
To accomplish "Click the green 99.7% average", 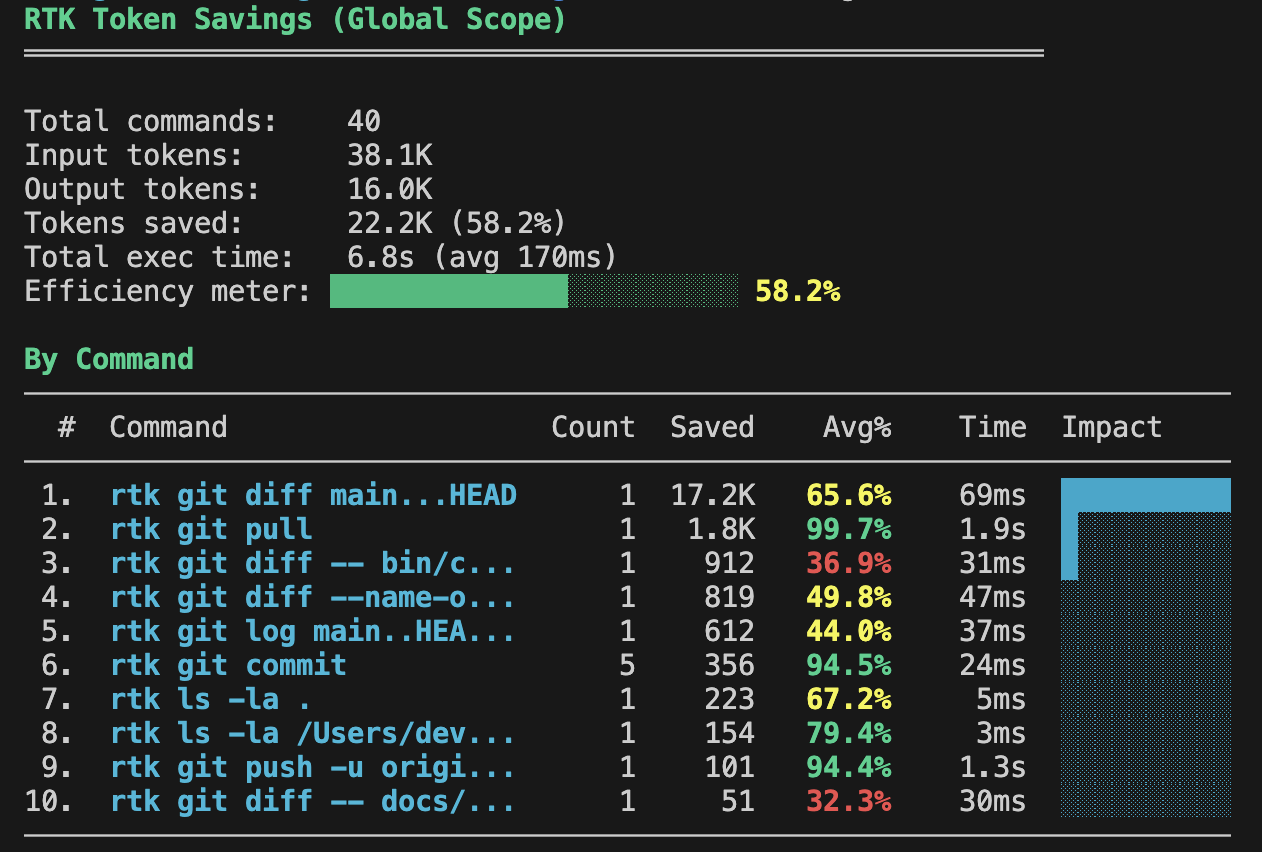I will [x=849, y=529].
